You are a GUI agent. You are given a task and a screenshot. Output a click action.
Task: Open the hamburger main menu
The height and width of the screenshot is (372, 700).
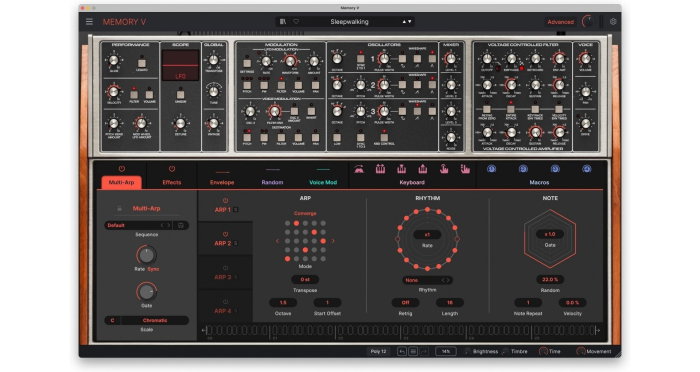tap(89, 21)
